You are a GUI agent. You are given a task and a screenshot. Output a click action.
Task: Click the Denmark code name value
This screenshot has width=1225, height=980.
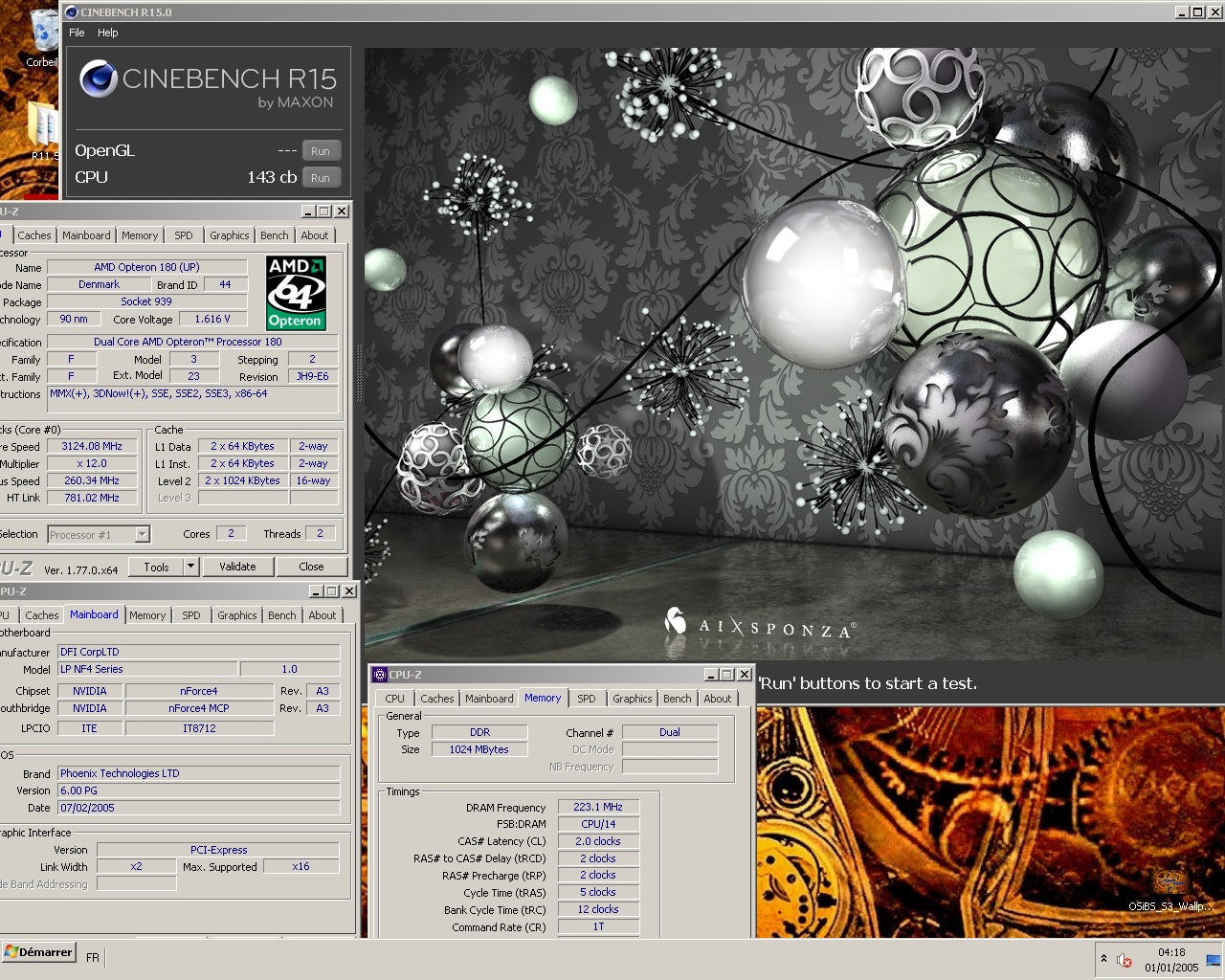(100, 284)
